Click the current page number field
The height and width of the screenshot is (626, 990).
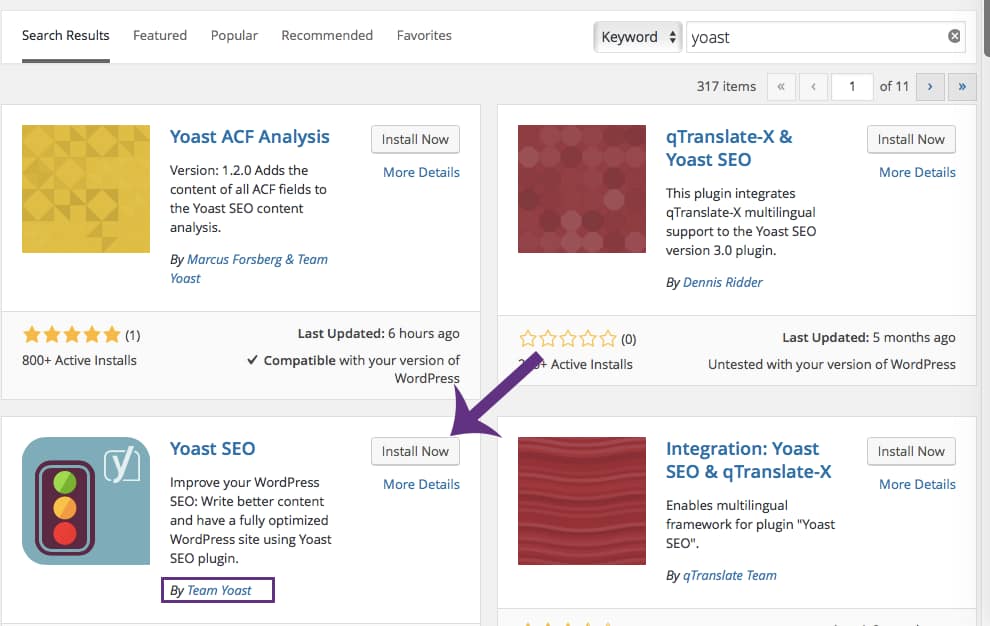852,87
